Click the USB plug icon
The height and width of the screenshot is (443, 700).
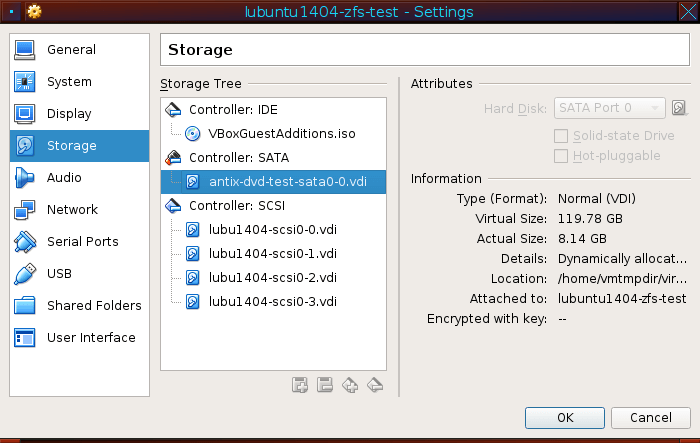pos(25,274)
